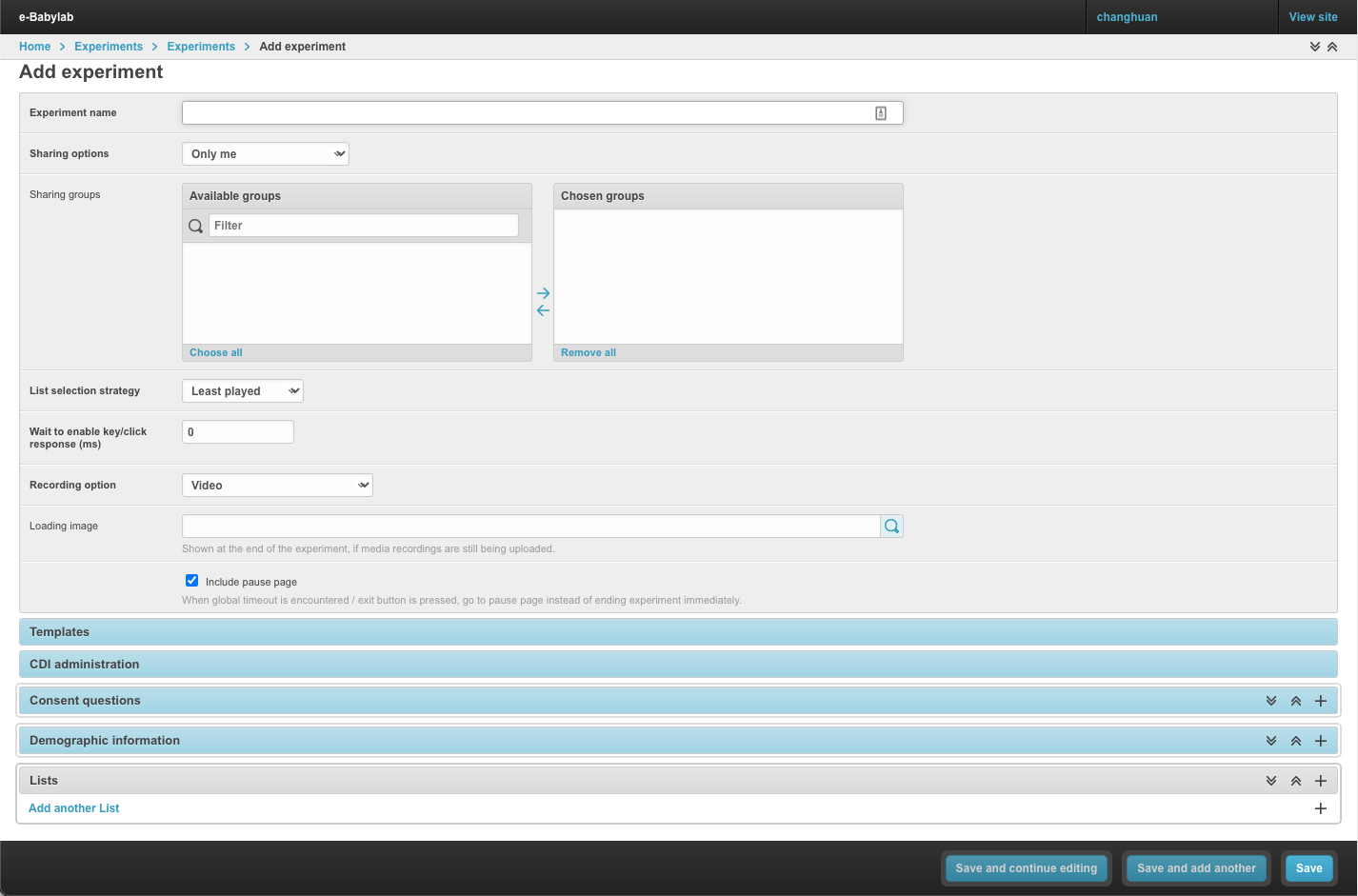Move selected group right with arrow icon
This screenshot has height=896, width=1358.
[543, 293]
